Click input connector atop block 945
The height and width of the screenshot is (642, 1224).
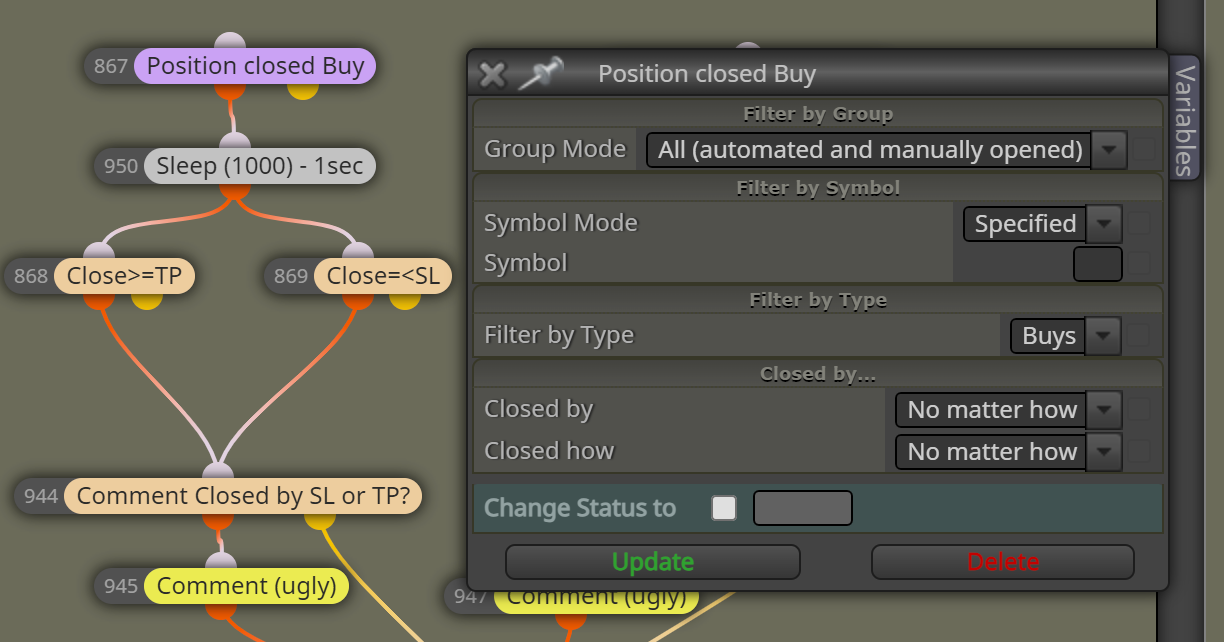(x=220, y=562)
